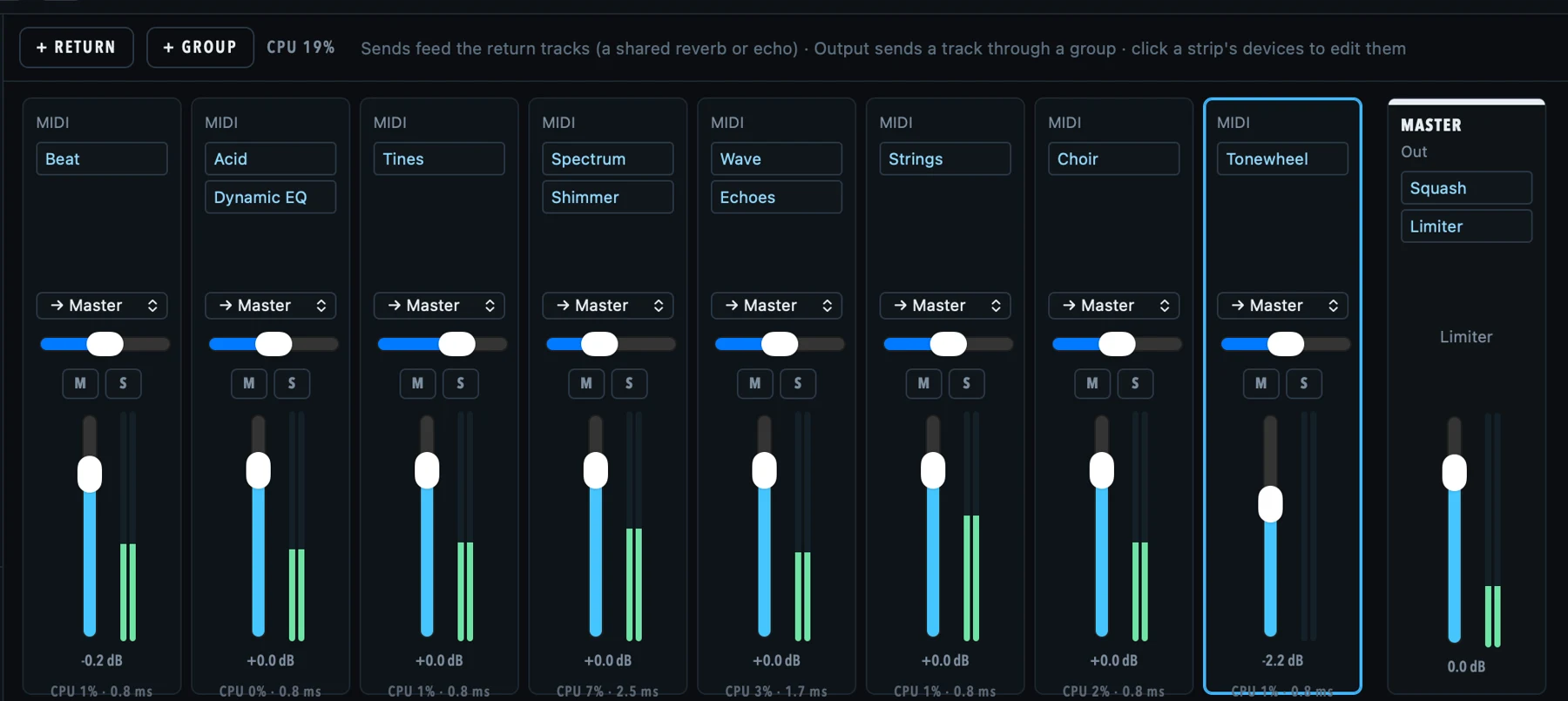This screenshot has width=1568, height=701.
Task: Open the Tonewheel instrument device
Action: point(1282,158)
